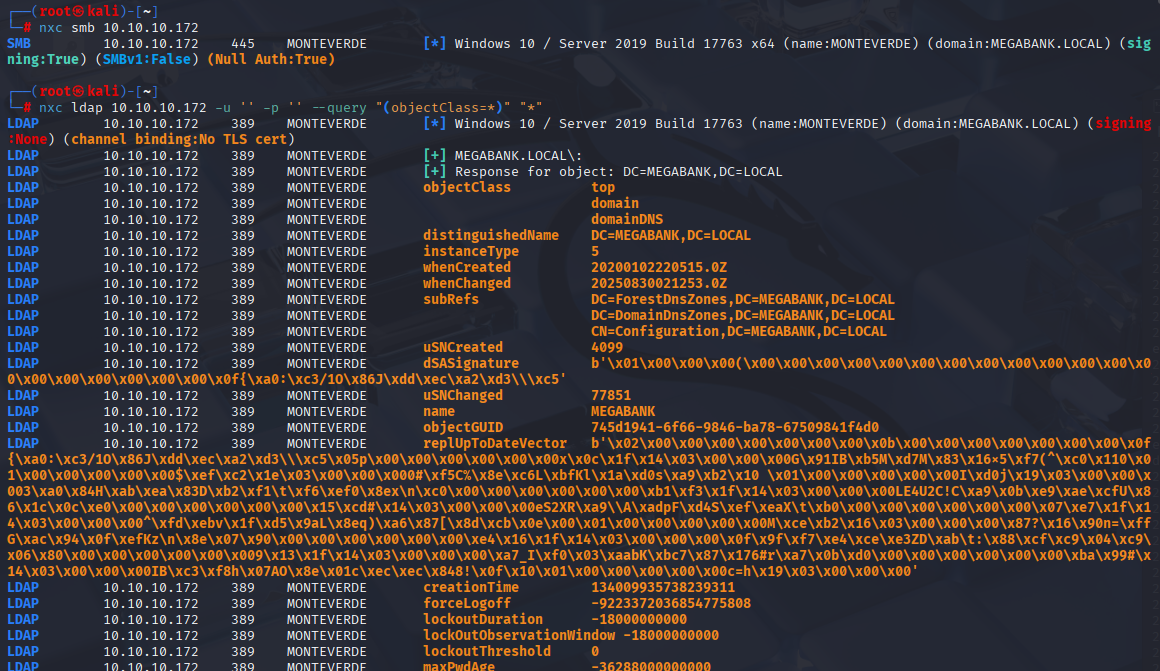Click the '(Null Auth:True)' text
1160x671 pixels.
(271, 59)
